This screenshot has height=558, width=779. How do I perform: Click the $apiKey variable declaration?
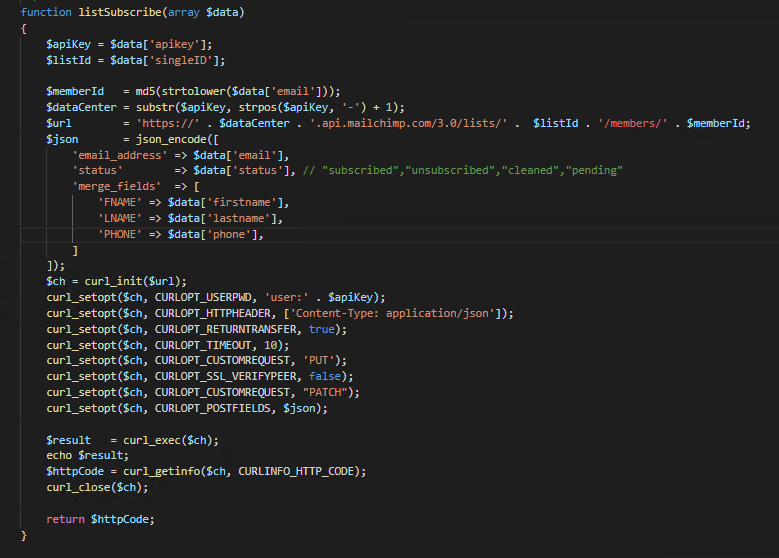[x=69, y=45]
